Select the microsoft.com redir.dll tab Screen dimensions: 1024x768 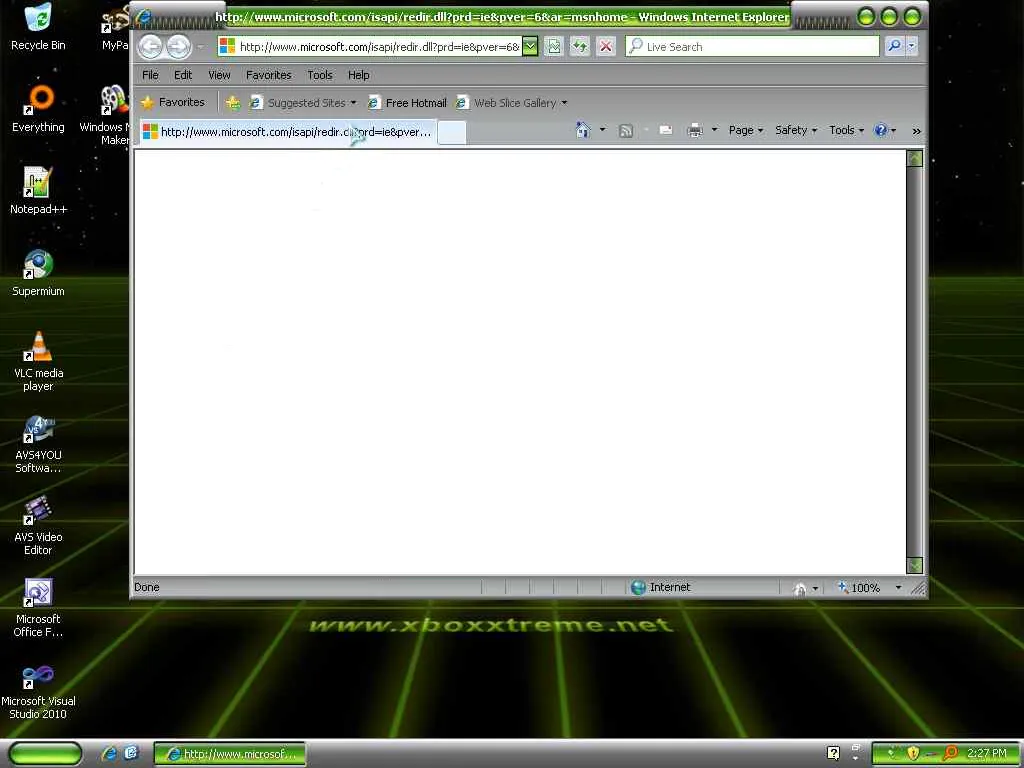287,132
